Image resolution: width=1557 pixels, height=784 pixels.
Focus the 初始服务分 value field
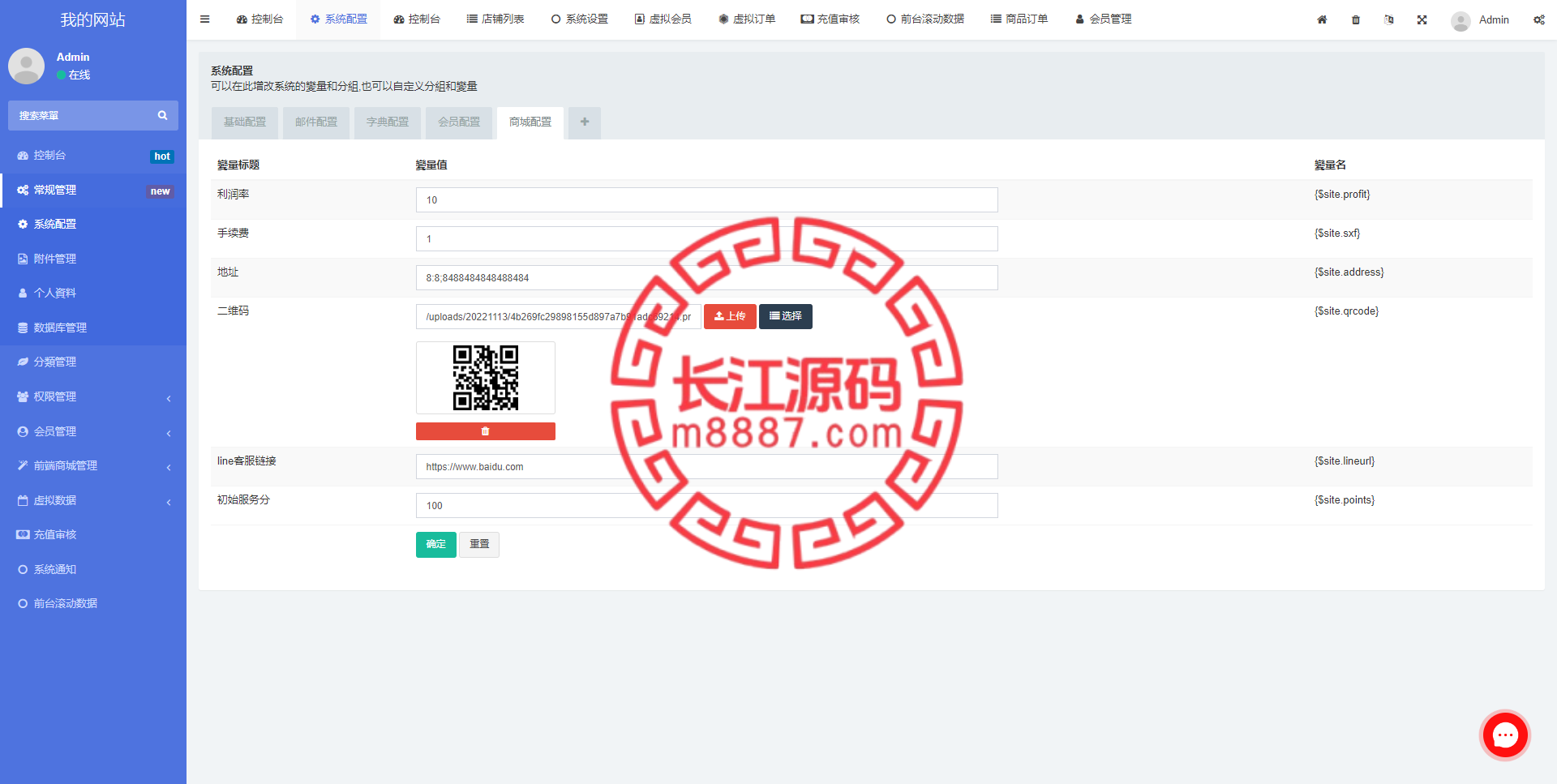point(707,506)
